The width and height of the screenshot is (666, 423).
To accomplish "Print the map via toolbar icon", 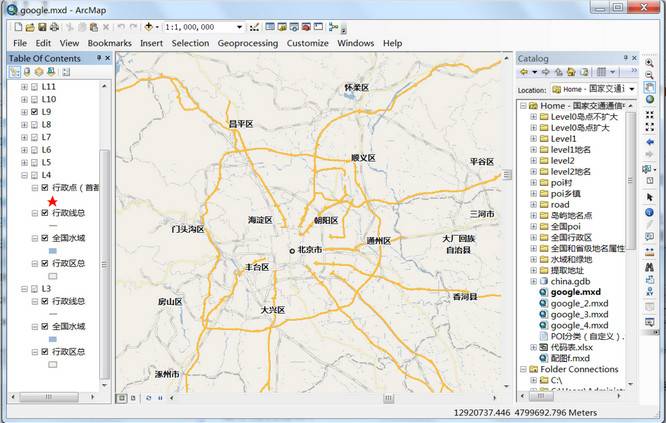I will [x=54, y=27].
